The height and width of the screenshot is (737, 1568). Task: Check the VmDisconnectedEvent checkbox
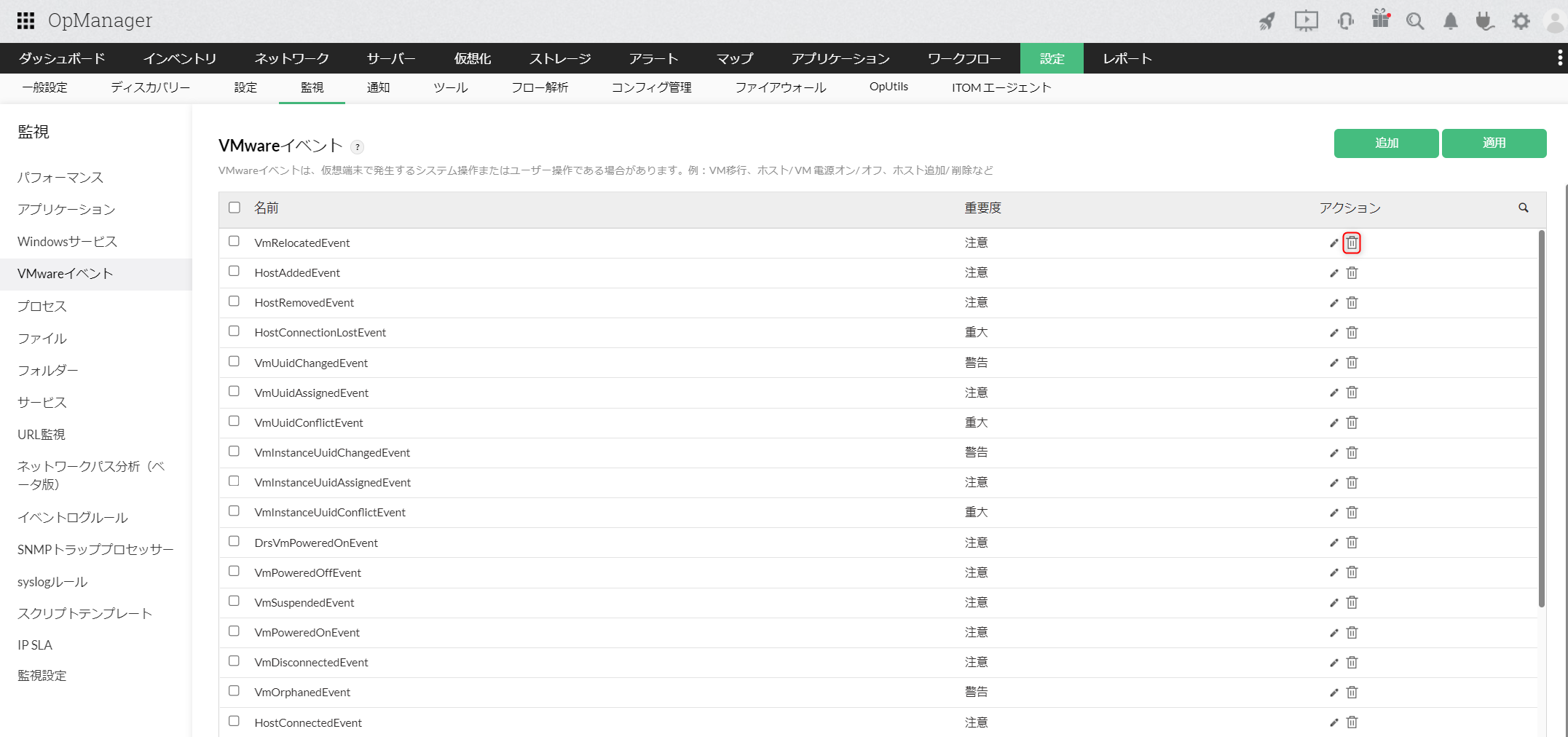[x=234, y=661]
